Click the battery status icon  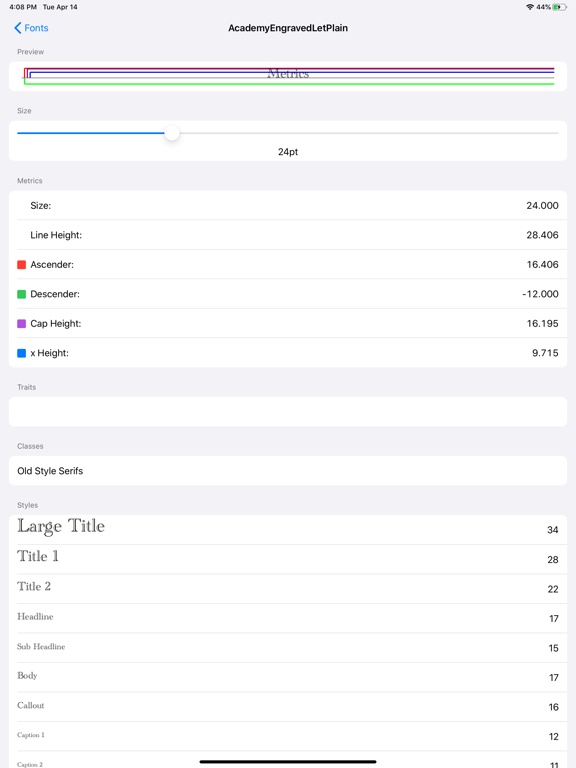tap(560, 7)
